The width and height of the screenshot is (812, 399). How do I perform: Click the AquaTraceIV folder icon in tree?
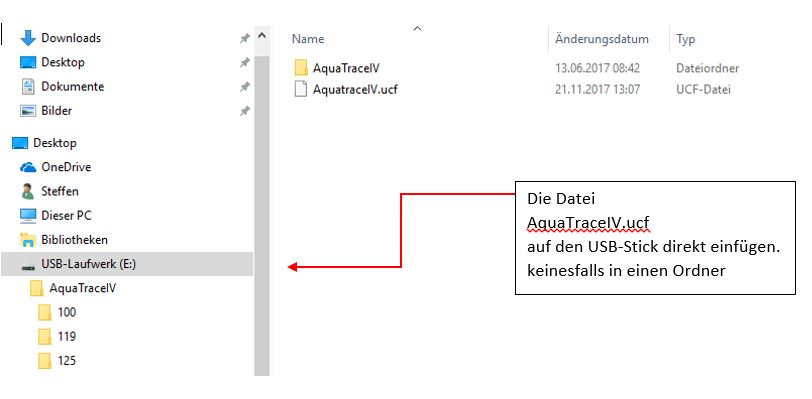pos(36,288)
